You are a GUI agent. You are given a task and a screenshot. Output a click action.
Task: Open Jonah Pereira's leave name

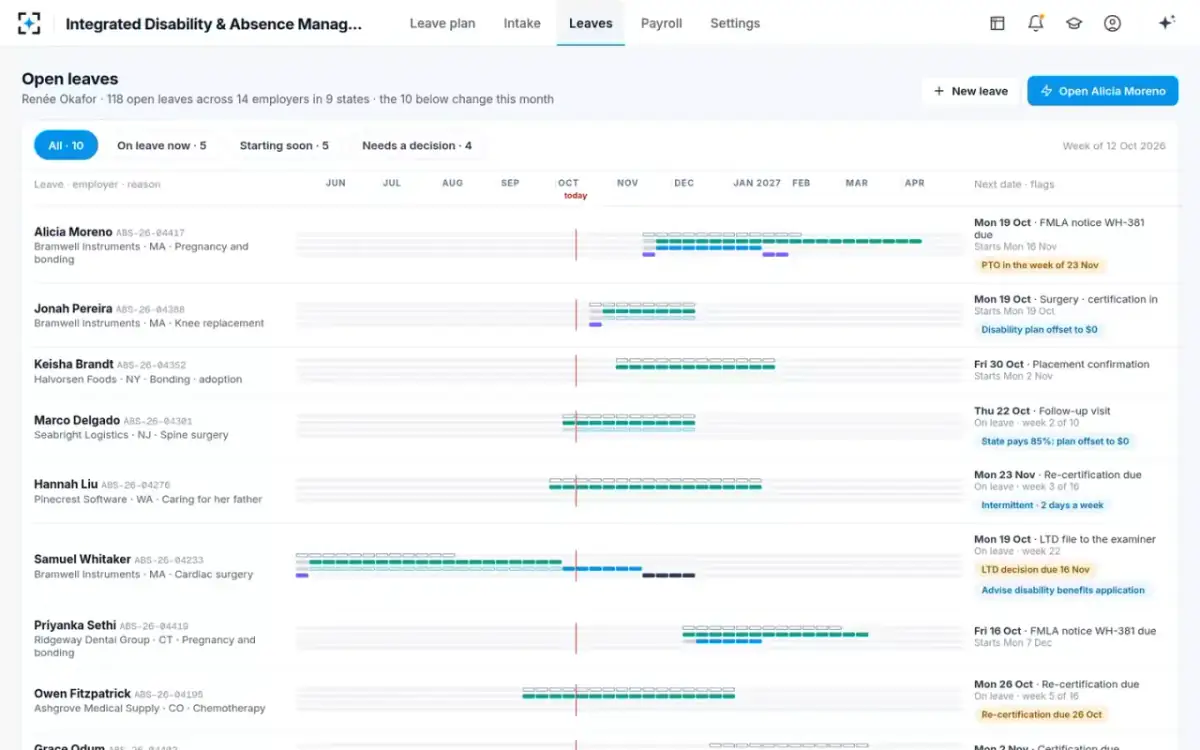pos(73,309)
